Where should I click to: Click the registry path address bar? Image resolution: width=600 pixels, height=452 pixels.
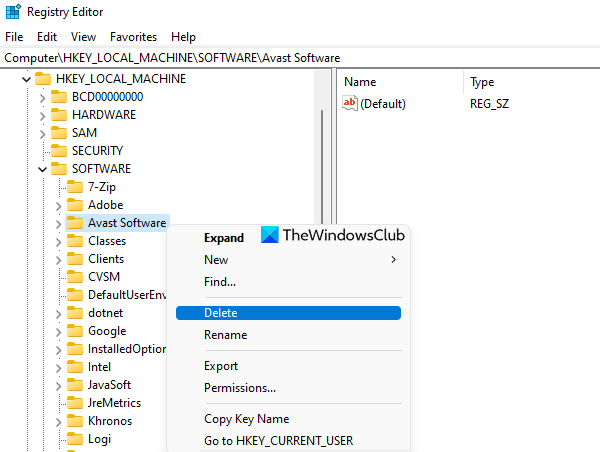click(x=300, y=58)
